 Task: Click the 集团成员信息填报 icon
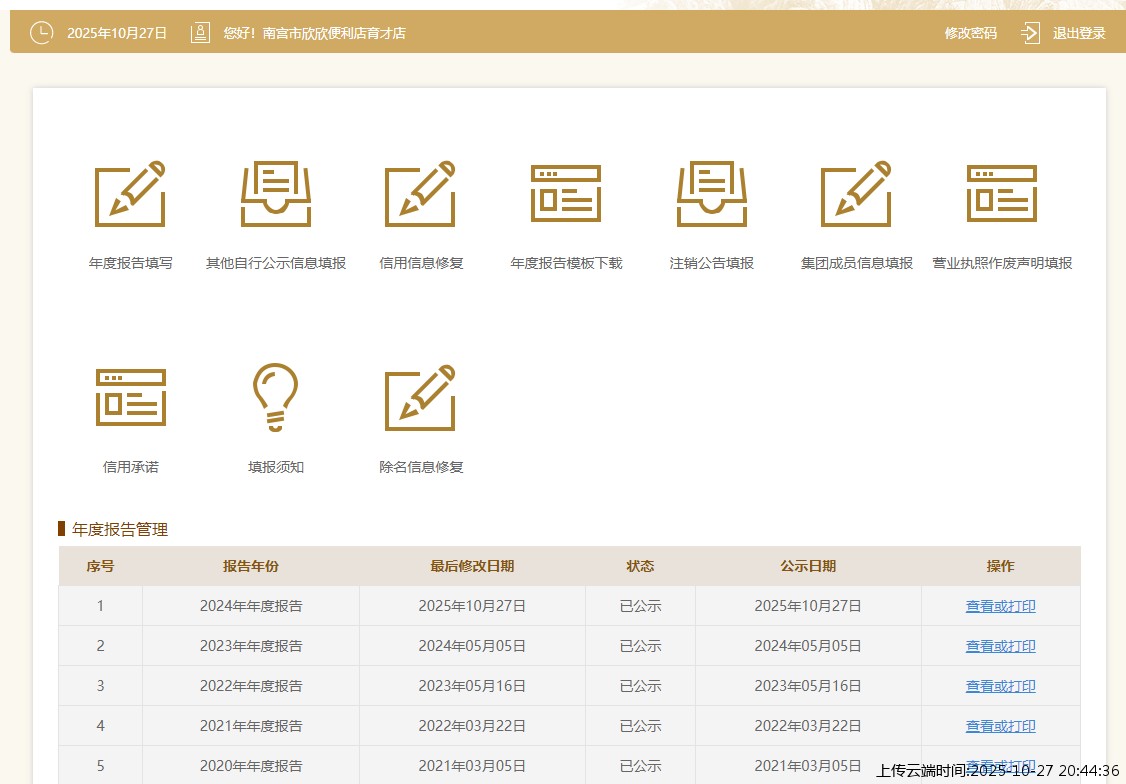pyautogui.click(x=856, y=195)
